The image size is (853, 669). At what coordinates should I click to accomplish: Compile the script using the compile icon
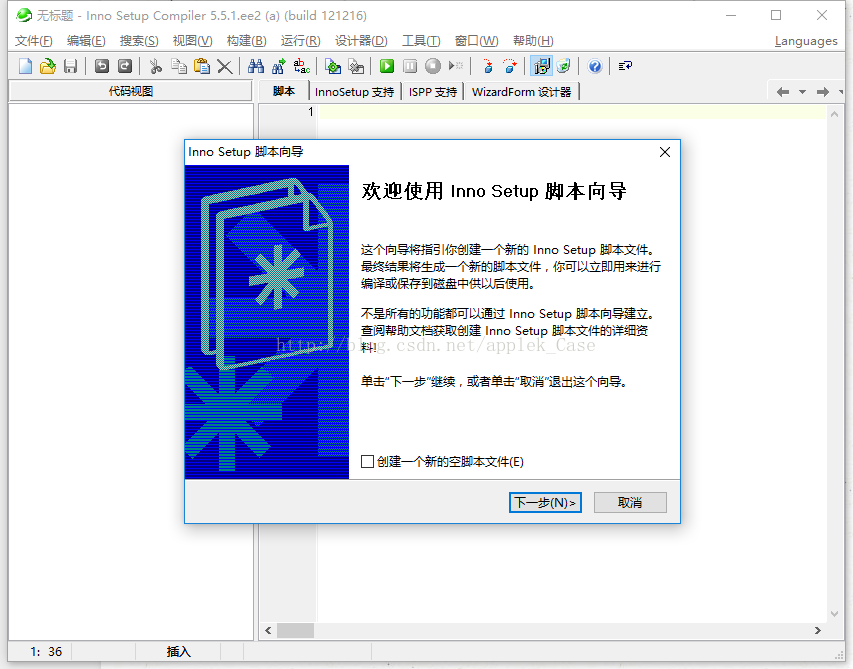click(x=332, y=66)
